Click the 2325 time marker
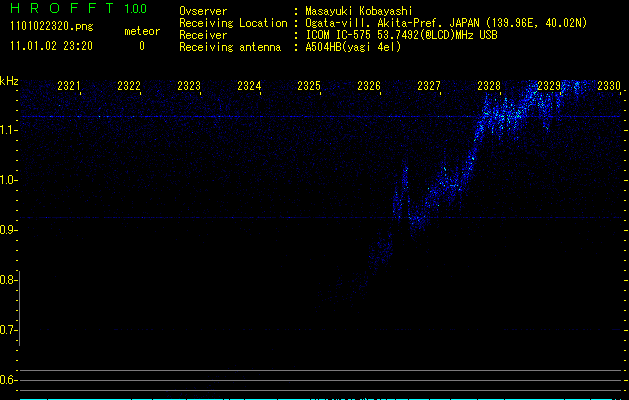Screen dimensions: 629x400 309,85
